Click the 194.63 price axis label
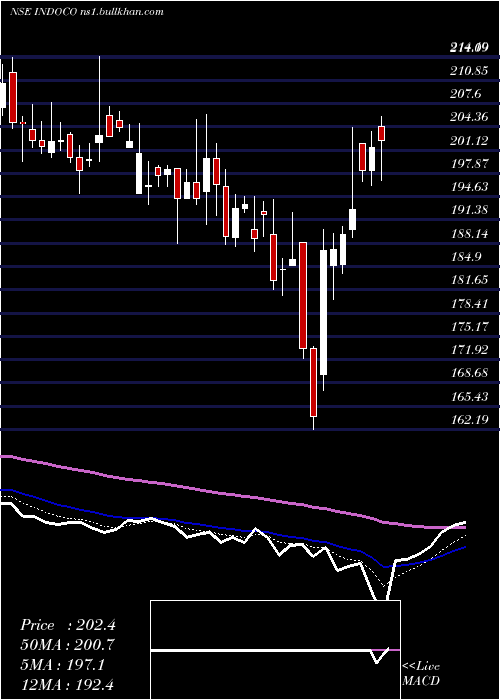Image resolution: width=500 pixels, height=700 pixels. click(x=469, y=187)
